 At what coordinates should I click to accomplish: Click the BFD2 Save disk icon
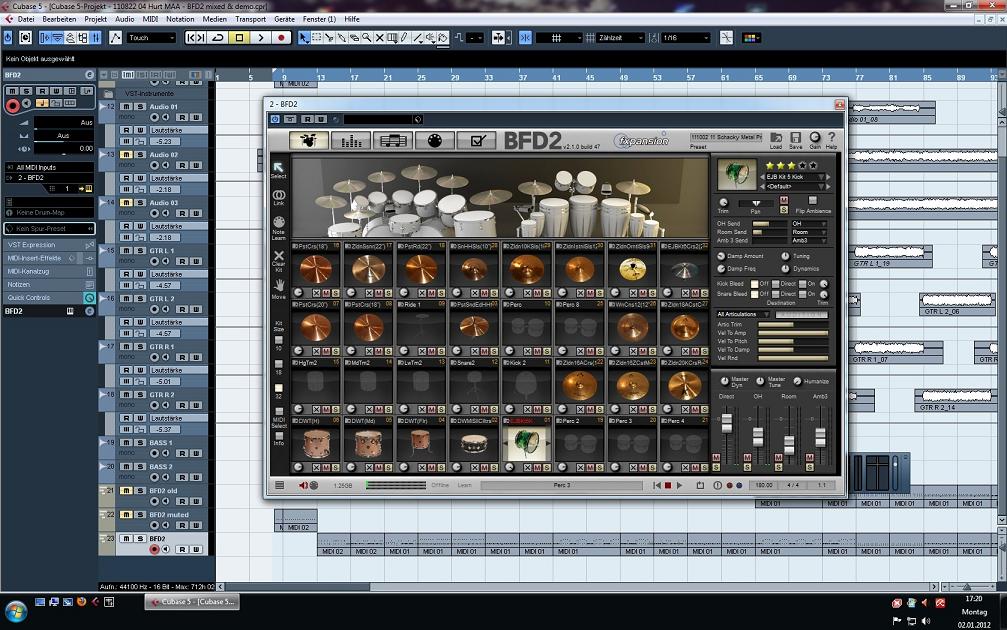(796, 137)
